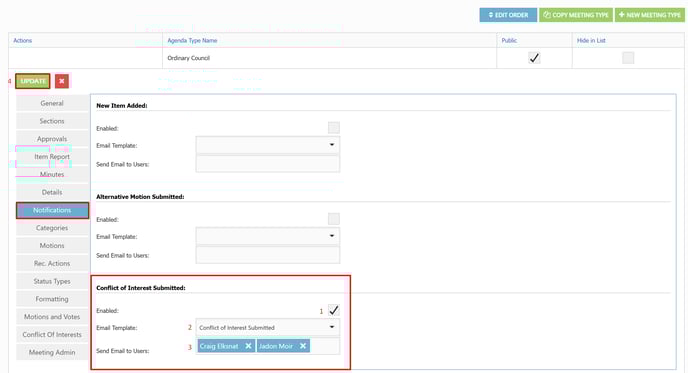The height and width of the screenshot is (373, 688).
Task: Click the Update button
Action: tap(33, 81)
